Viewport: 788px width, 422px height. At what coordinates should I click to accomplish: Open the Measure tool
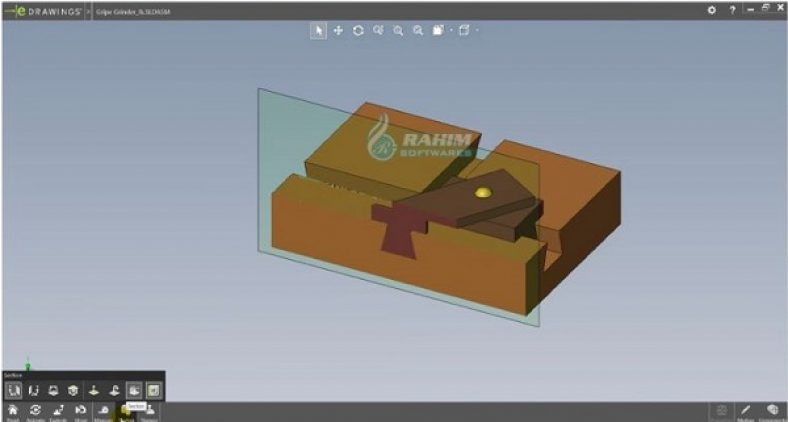[104, 412]
